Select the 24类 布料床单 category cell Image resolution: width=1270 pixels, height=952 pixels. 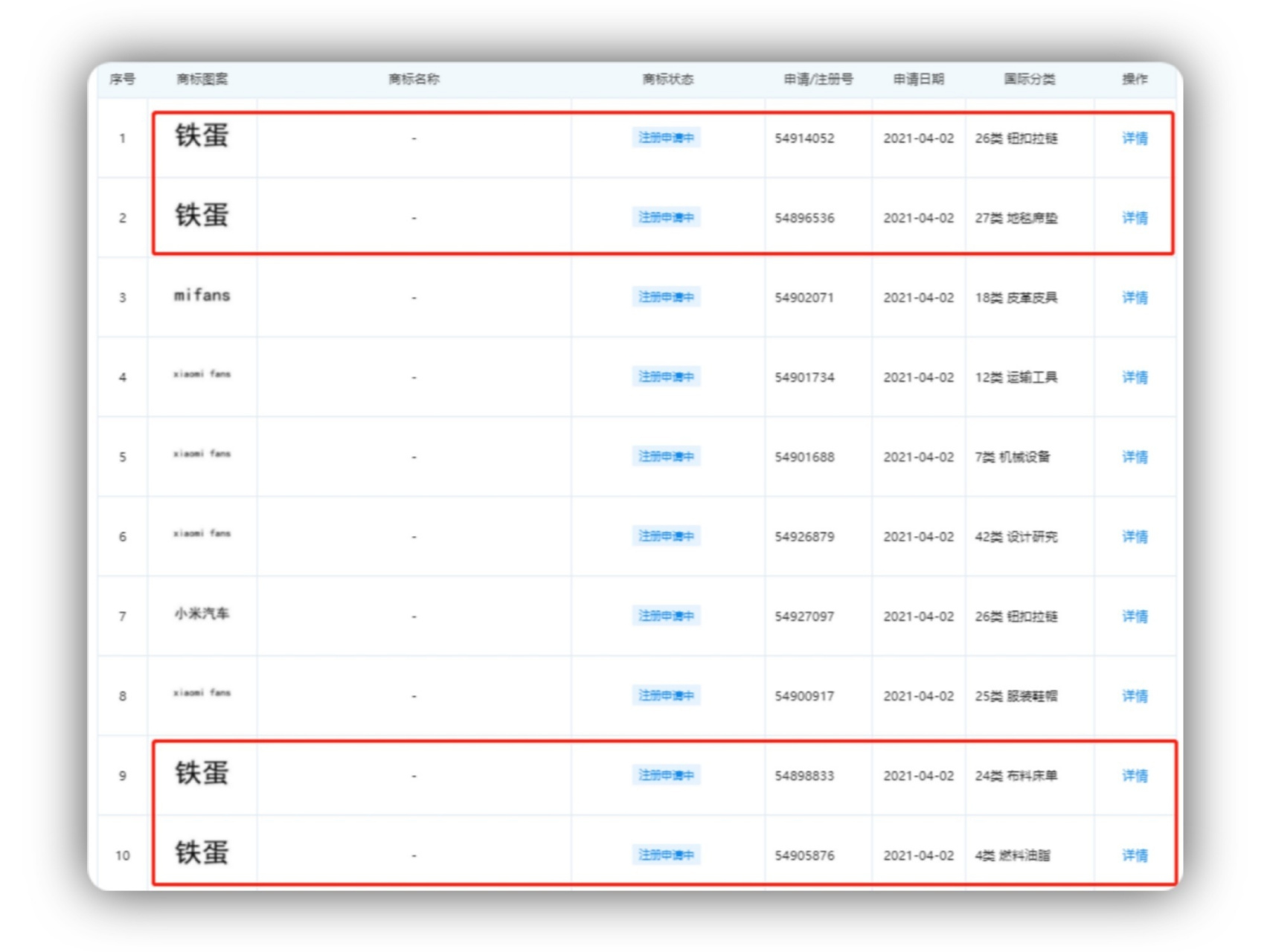pos(1016,776)
